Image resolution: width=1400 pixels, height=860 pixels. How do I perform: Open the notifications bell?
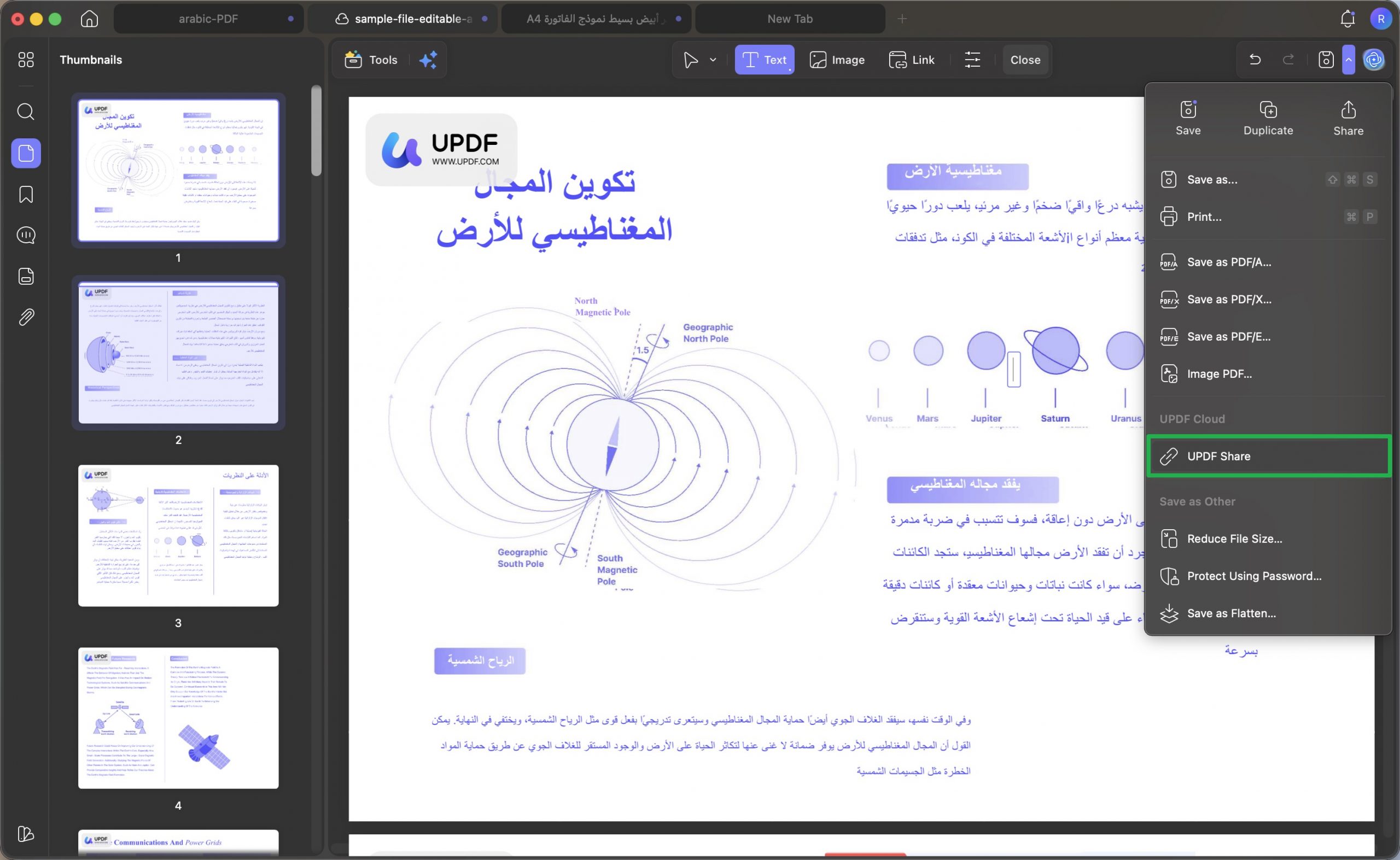click(1347, 19)
